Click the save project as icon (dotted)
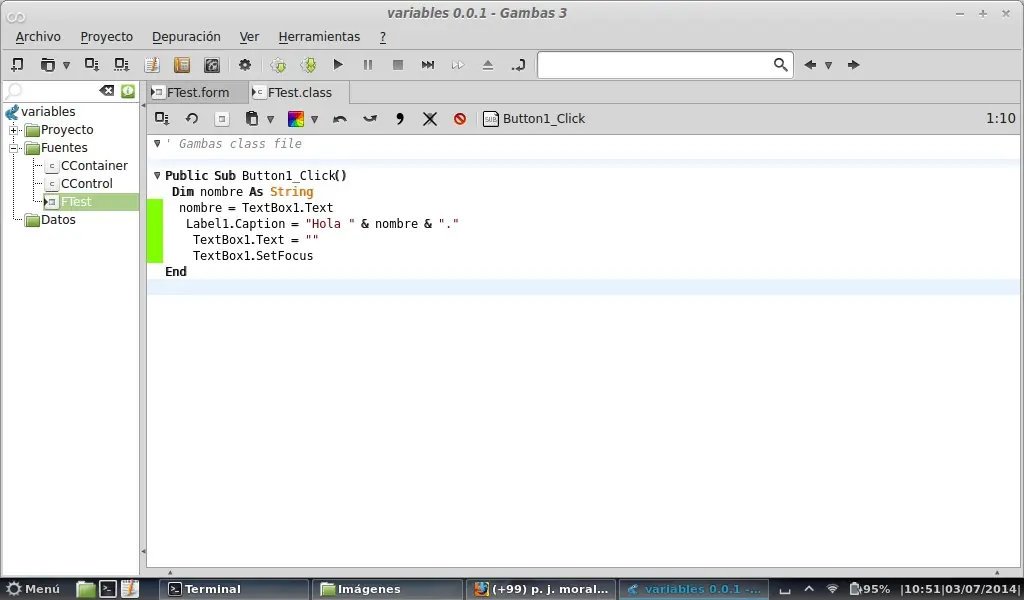This screenshot has height=600, width=1024. pos(121,65)
